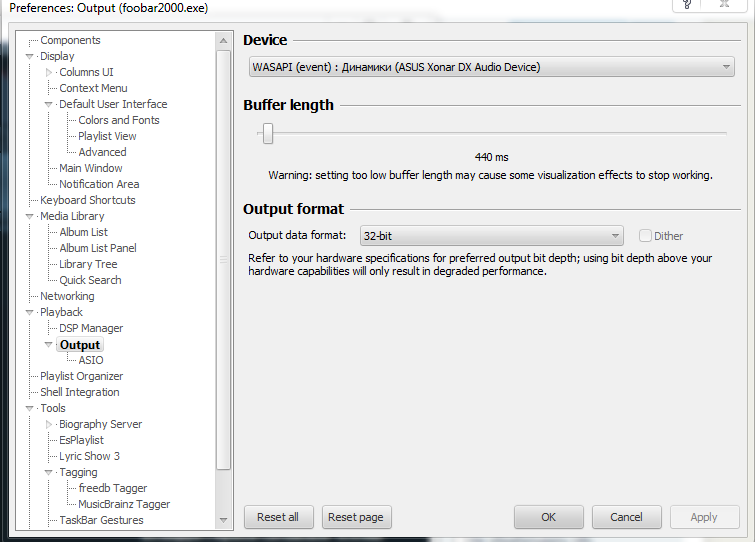Open Lyric Show 3 settings

tap(90, 456)
